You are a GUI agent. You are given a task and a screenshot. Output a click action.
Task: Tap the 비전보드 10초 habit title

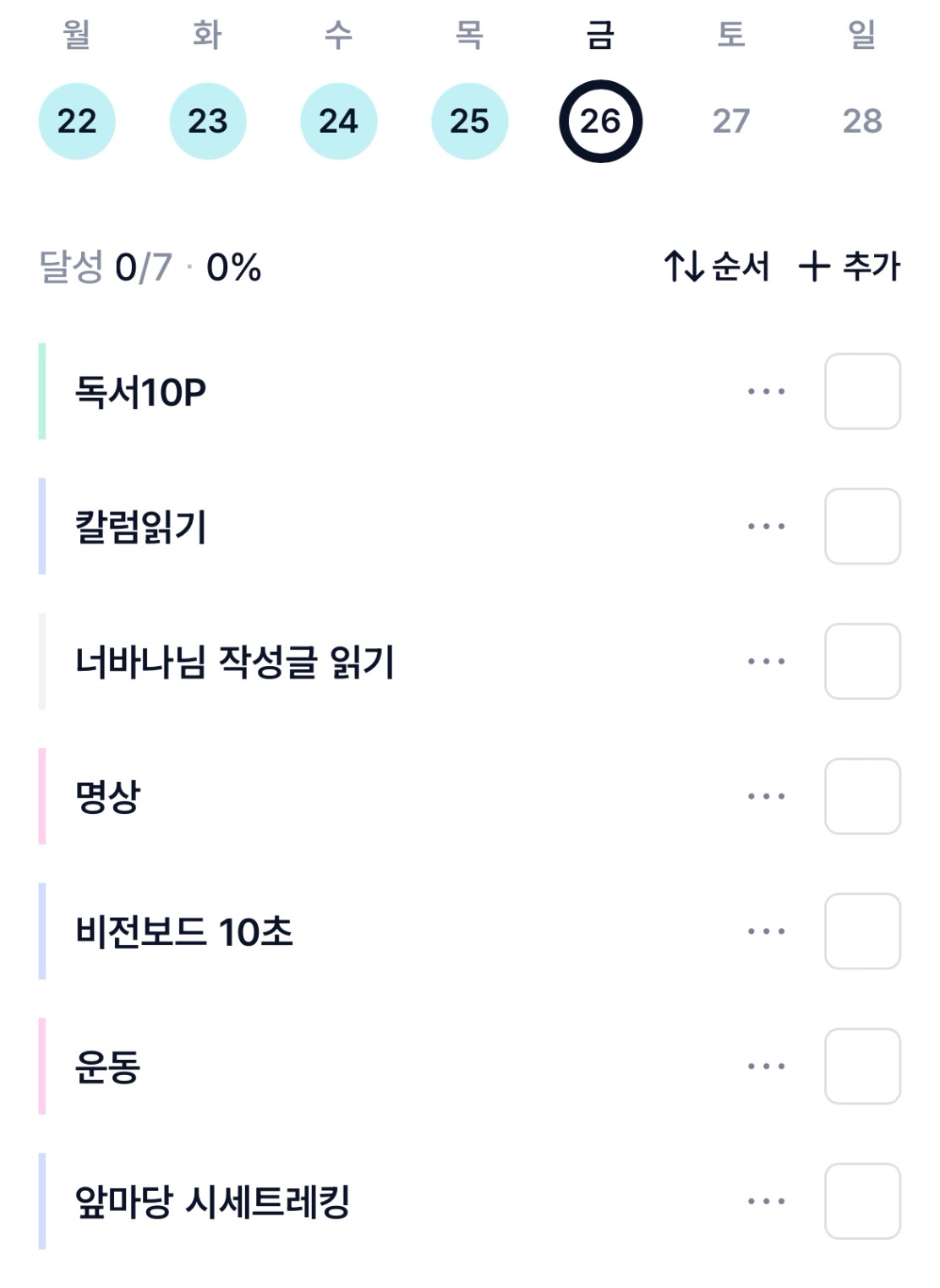click(x=183, y=931)
